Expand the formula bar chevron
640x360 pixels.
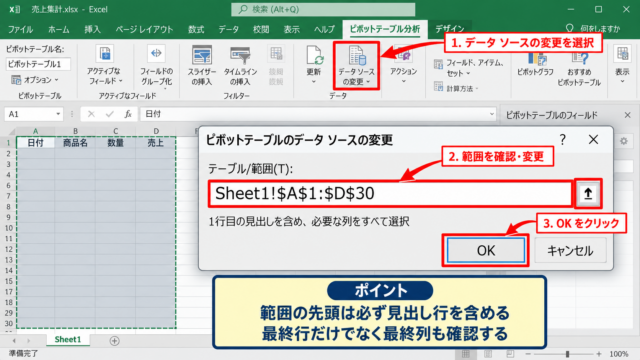coord(492,114)
